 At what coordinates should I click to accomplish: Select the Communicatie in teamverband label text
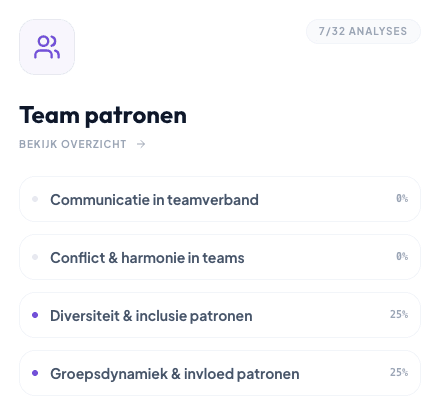tap(154, 200)
